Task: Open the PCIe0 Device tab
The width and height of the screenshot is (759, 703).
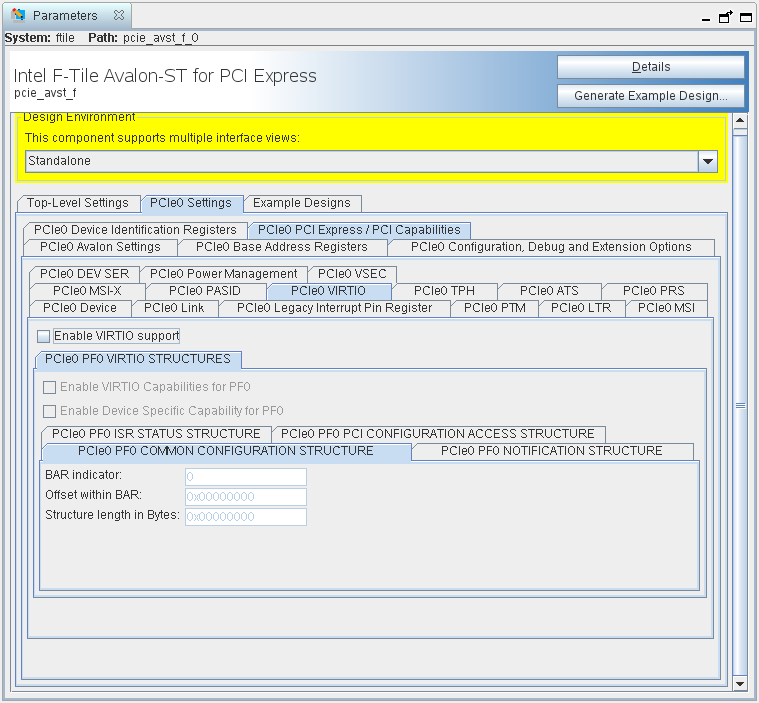Action: [80, 308]
